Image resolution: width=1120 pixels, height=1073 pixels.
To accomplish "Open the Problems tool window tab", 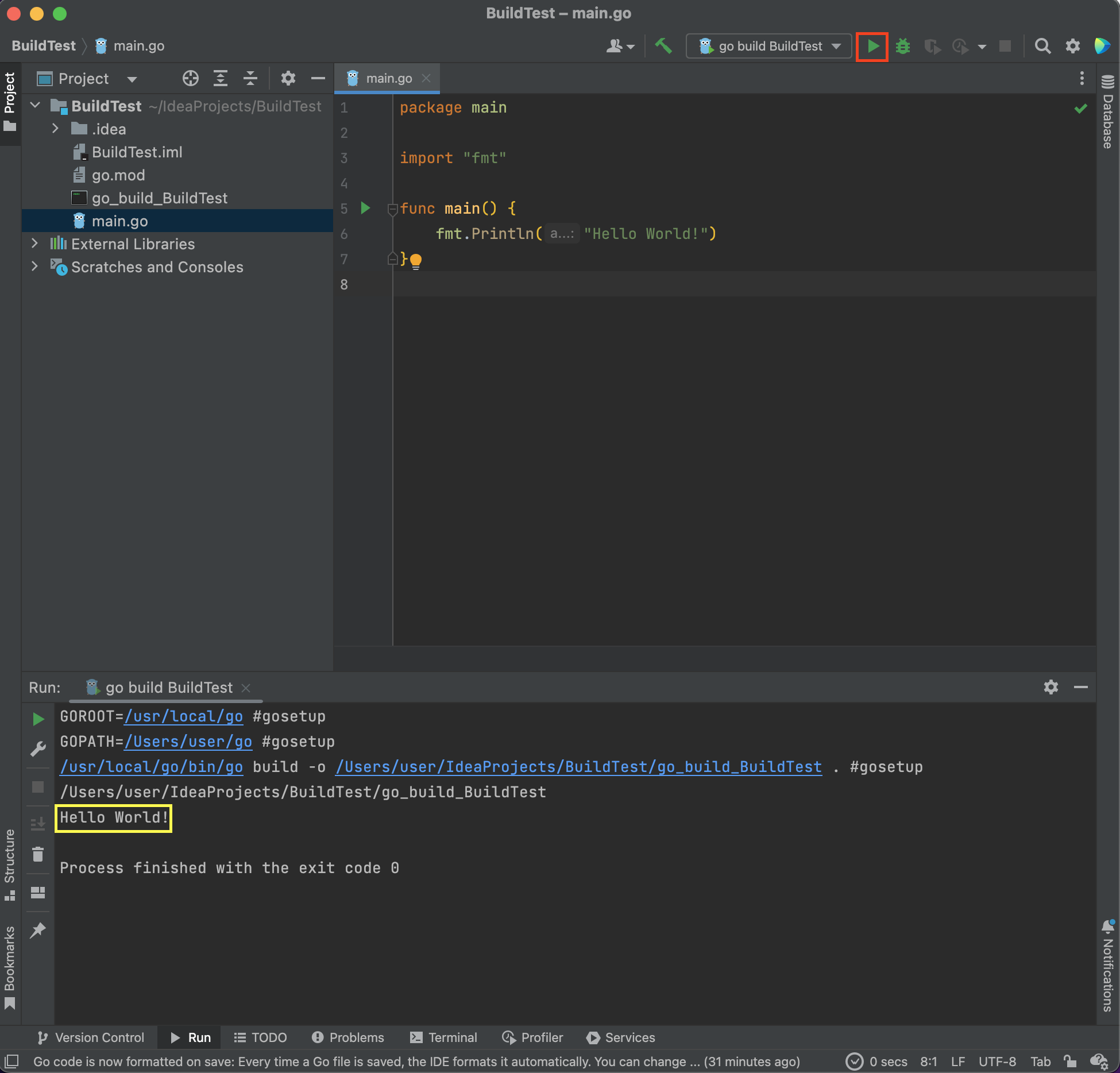I will coord(348,1037).
